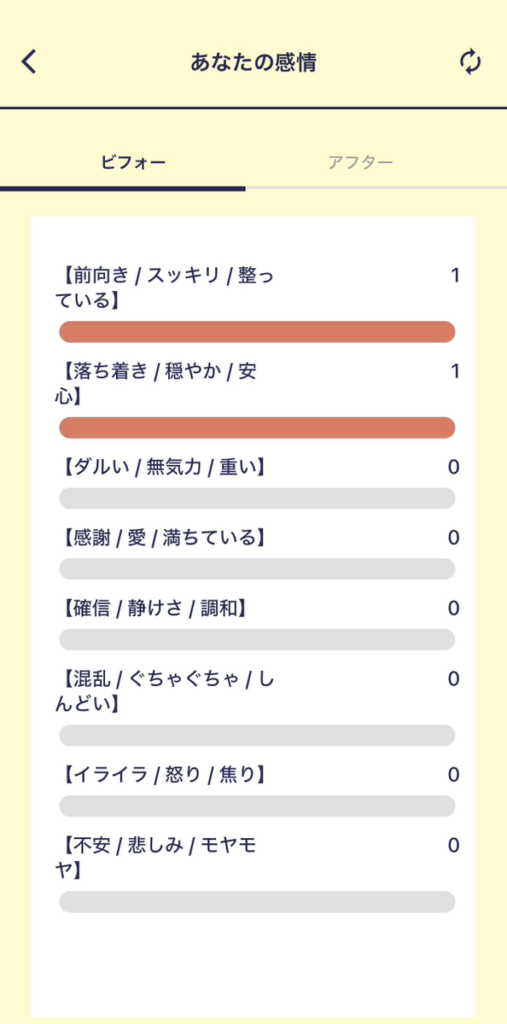Select the 落ち着き / 穏やか / 安心 label
Viewport: 507px width, 1024px height.
pos(157,384)
